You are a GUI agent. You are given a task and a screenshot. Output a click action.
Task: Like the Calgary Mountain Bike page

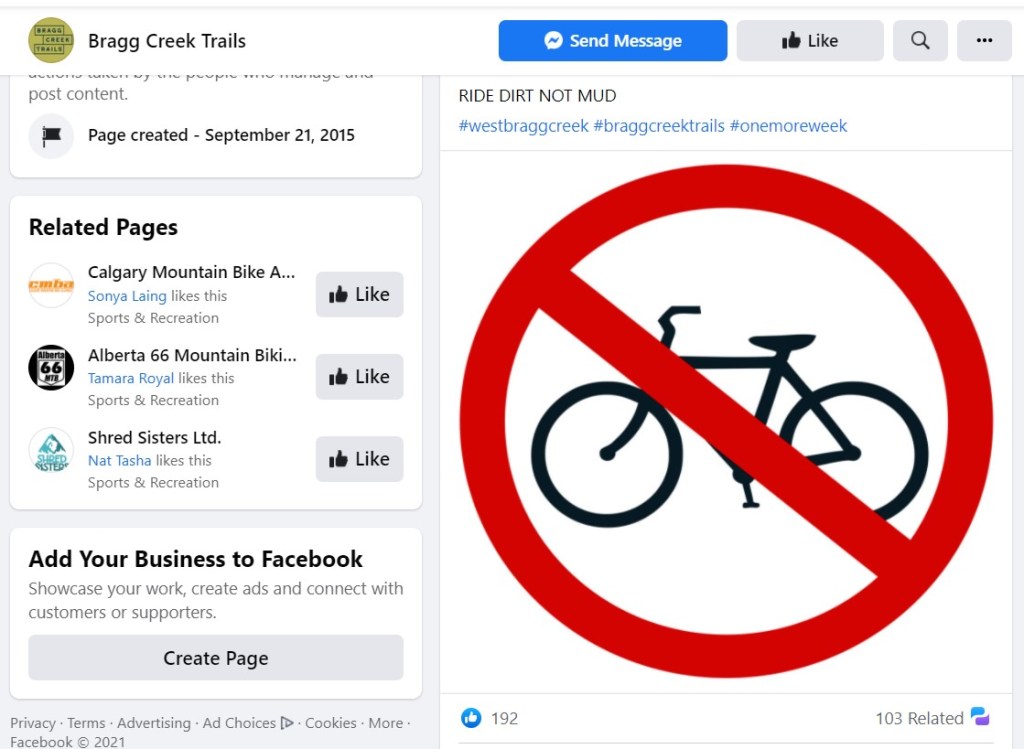pyautogui.click(x=359, y=294)
